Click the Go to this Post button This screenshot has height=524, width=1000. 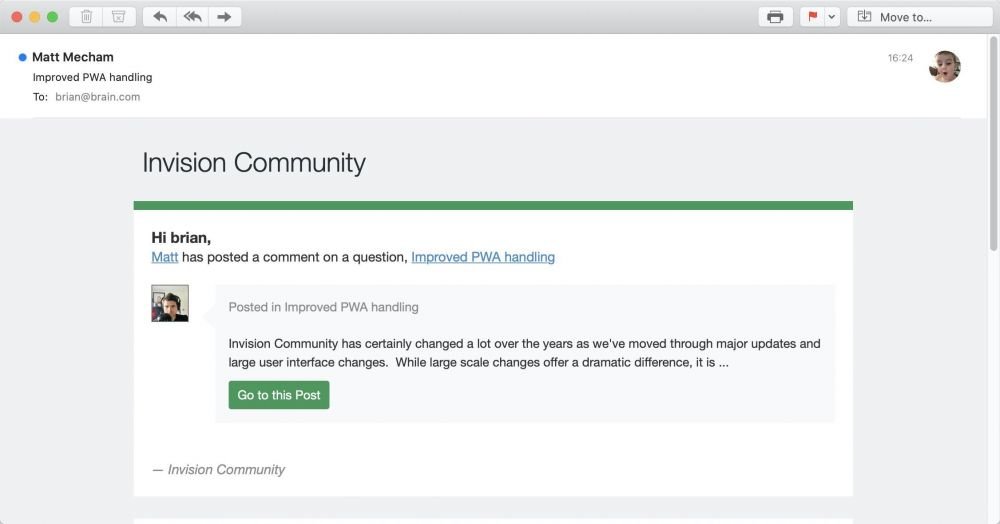[279, 395]
